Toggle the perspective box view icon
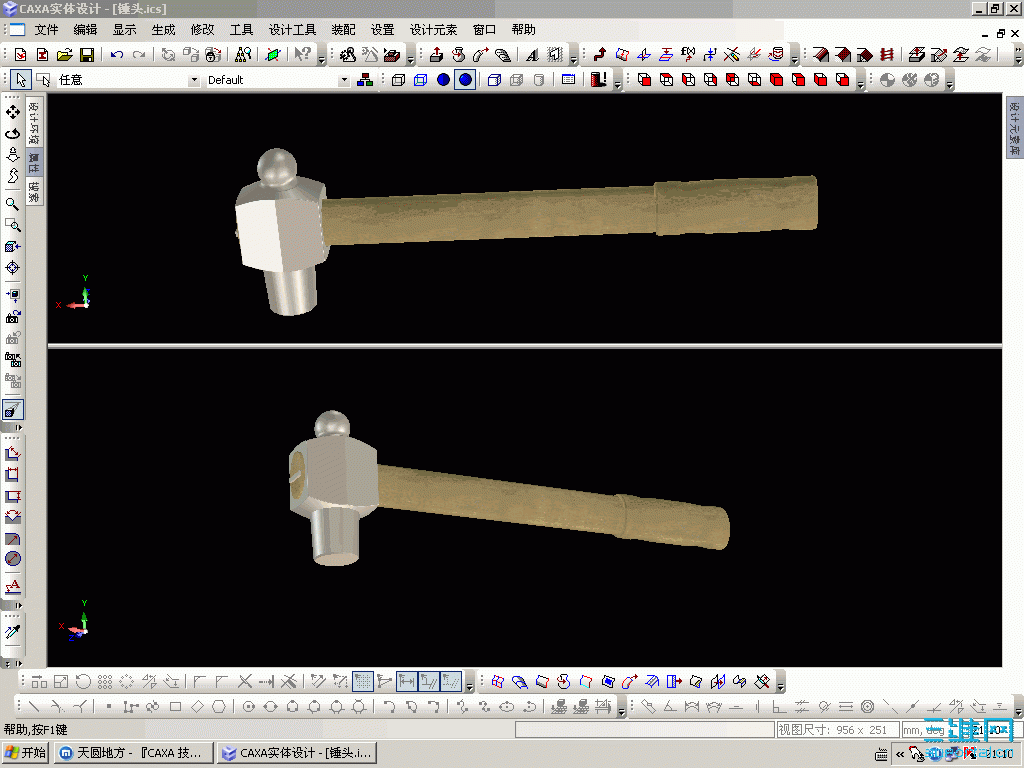This screenshot has height=768, width=1024. click(494, 80)
